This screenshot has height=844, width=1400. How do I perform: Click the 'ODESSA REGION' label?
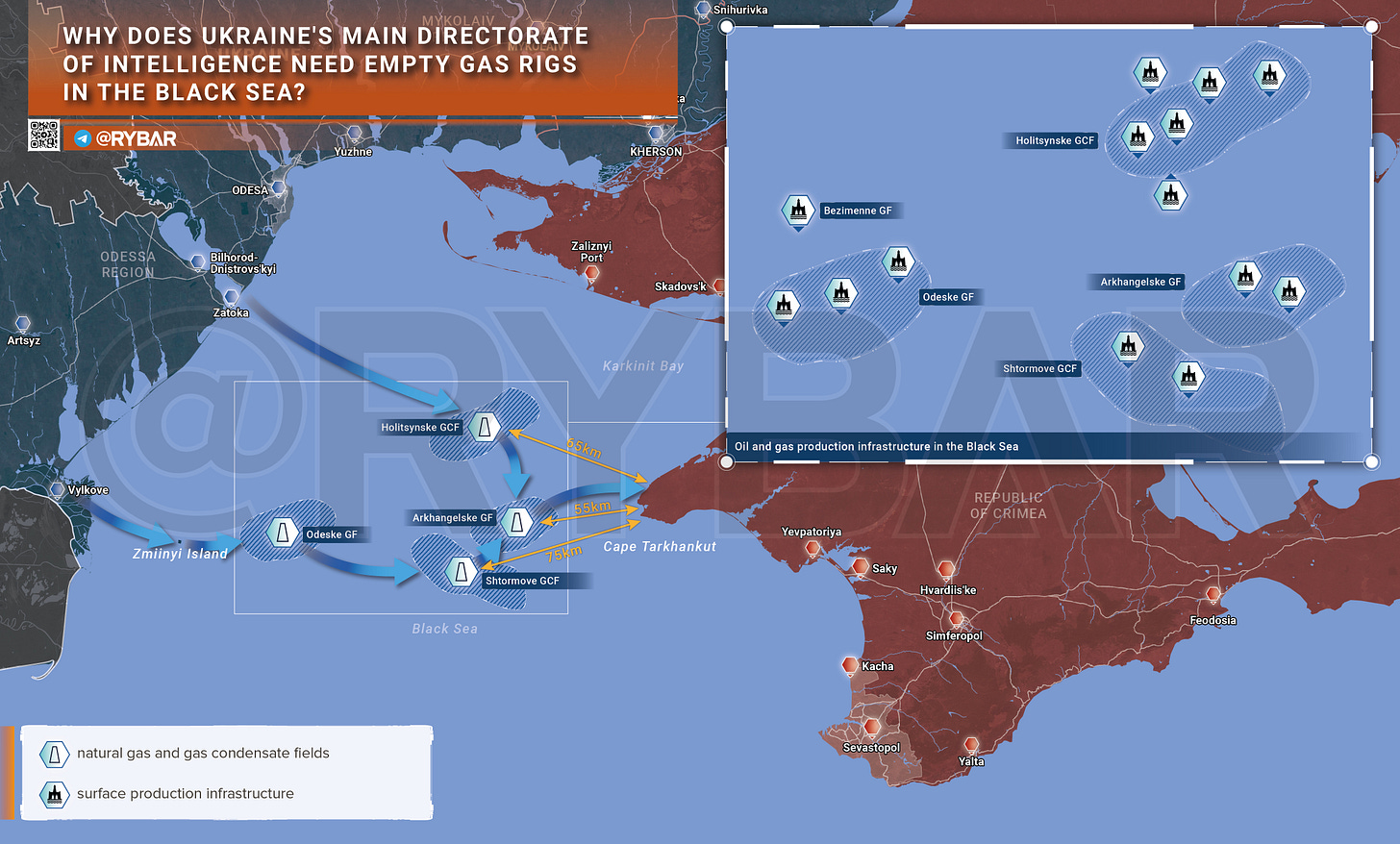coord(128,264)
